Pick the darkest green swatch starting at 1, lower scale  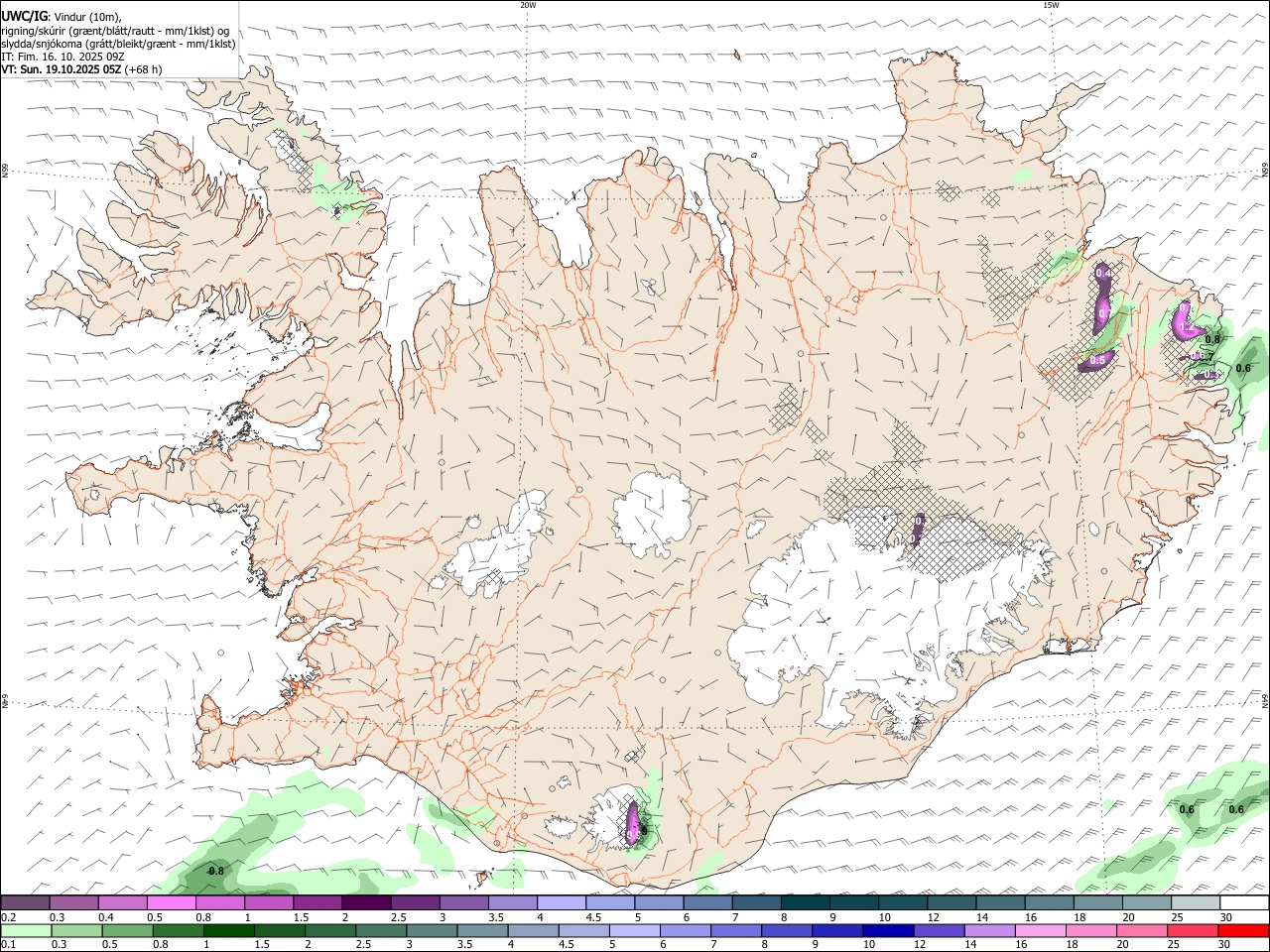pyautogui.click(x=229, y=931)
